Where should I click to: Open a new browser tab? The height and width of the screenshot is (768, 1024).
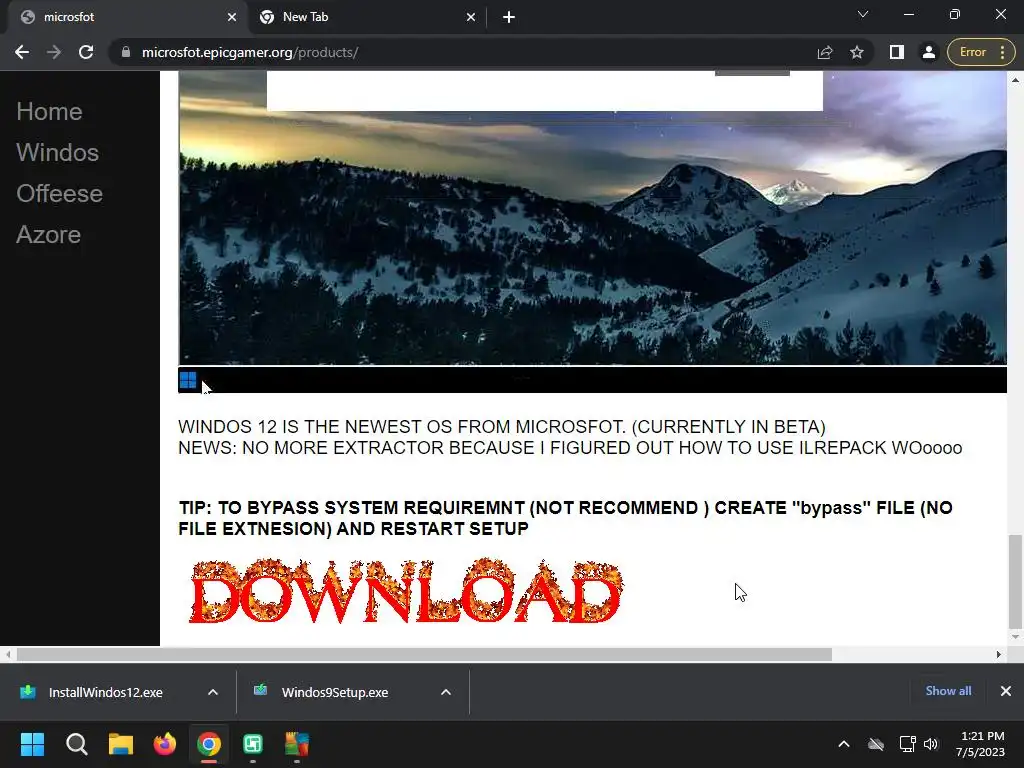pos(509,17)
